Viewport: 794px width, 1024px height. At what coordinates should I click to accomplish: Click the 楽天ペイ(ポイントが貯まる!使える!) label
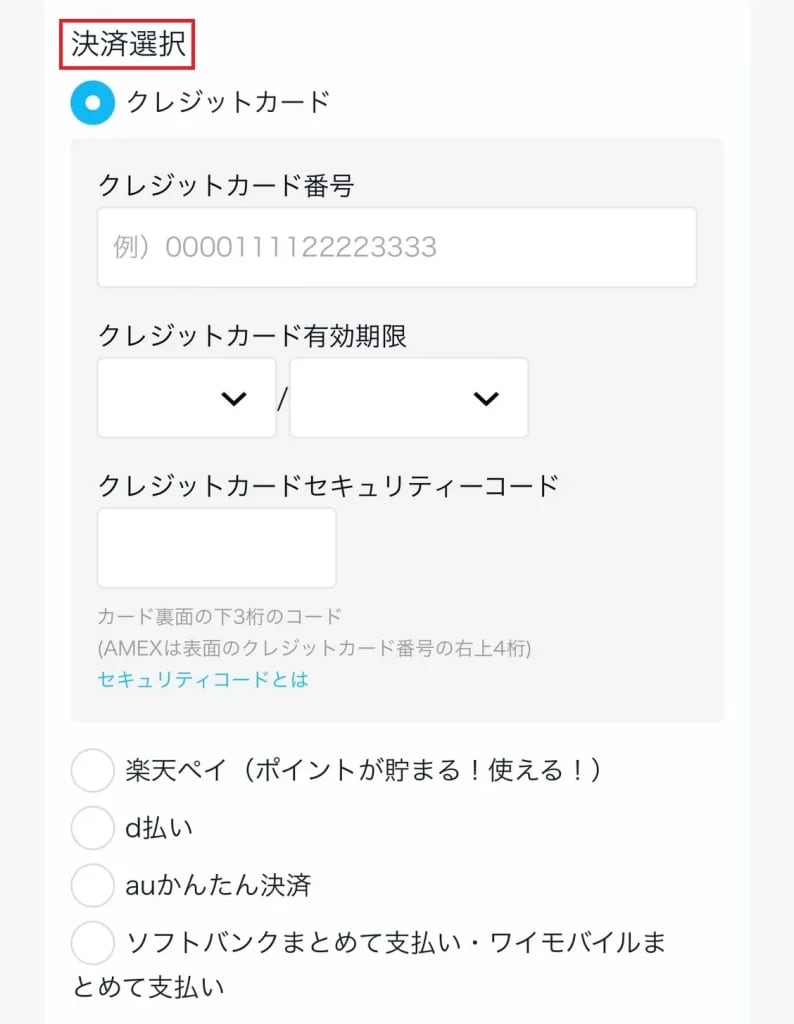364,771
